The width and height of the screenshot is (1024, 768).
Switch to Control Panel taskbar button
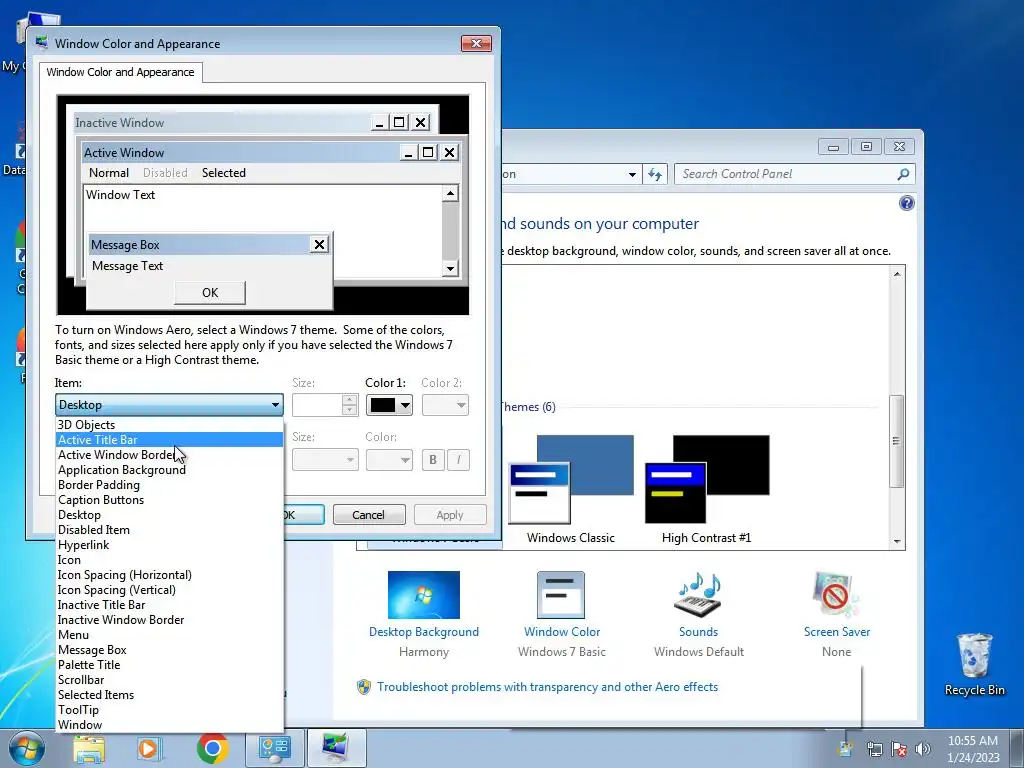point(274,748)
